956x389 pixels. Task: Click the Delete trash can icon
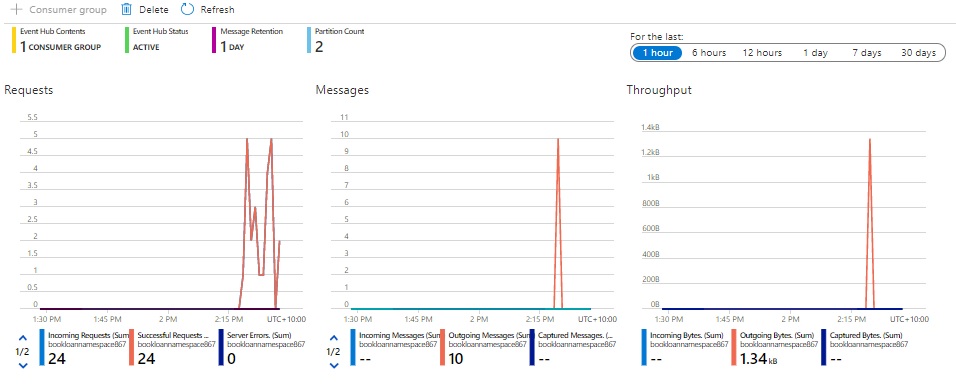pyautogui.click(x=127, y=9)
